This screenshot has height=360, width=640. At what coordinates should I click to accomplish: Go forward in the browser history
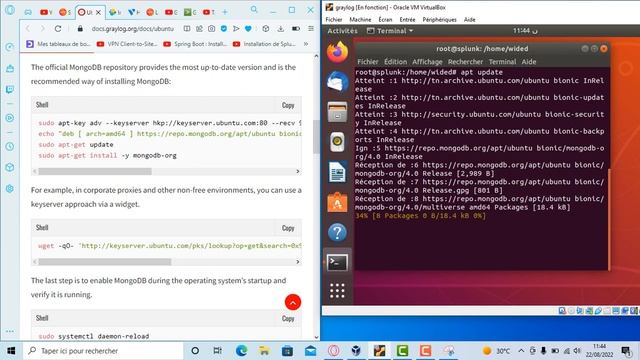coord(42,29)
